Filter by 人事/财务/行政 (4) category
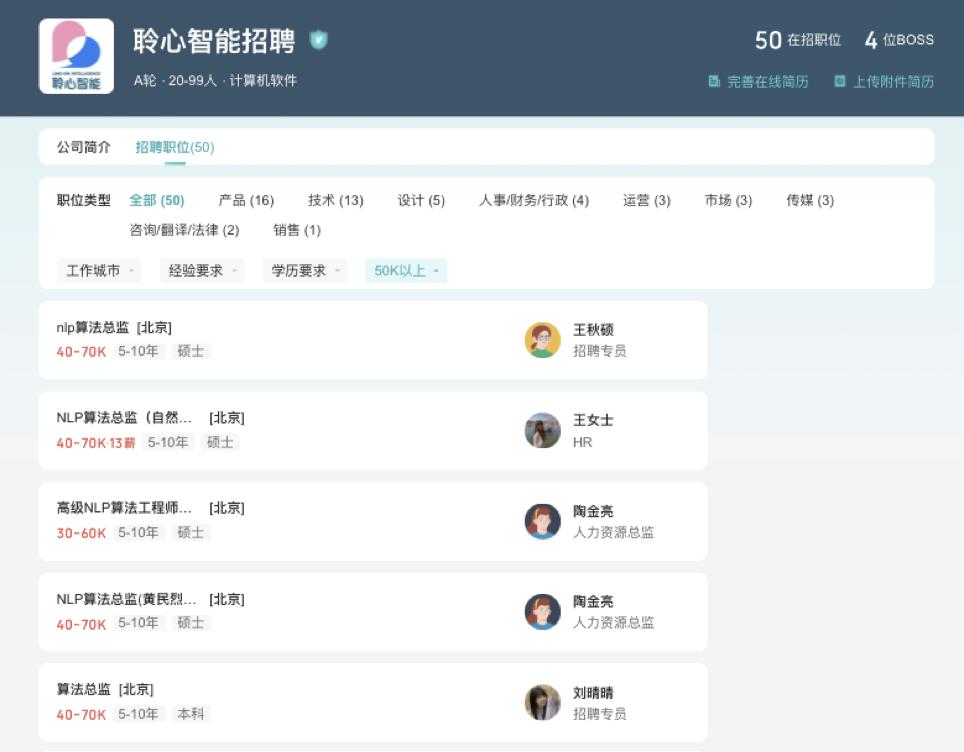Viewport: 964px width, 752px height. click(533, 200)
